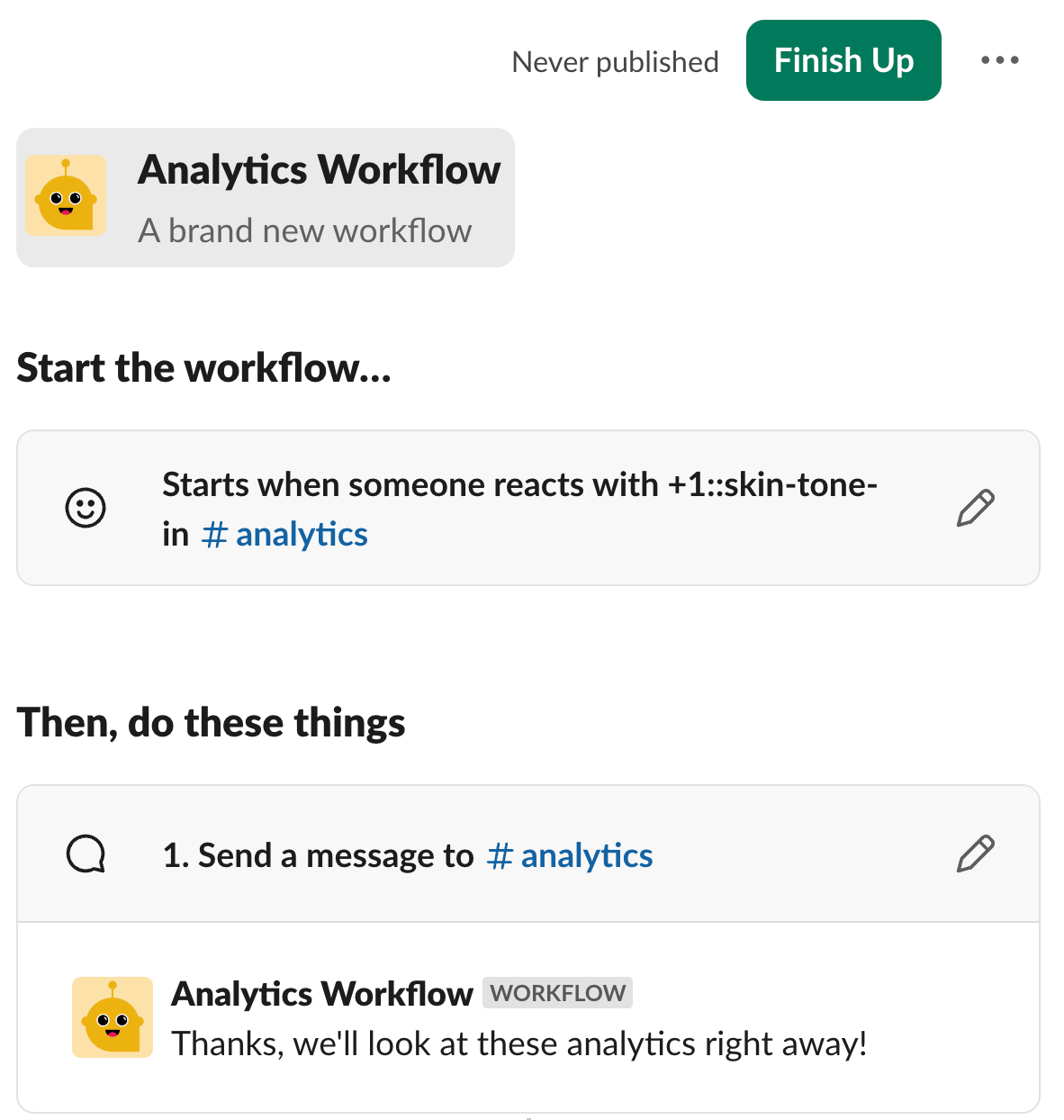Click the speech bubble message step icon
The height and width of the screenshot is (1120, 1064).
tap(86, 854)
